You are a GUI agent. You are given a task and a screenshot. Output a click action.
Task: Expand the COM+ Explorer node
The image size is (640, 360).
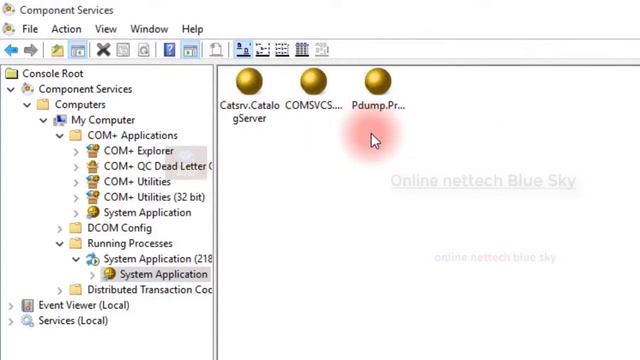(x=76, y=151)
